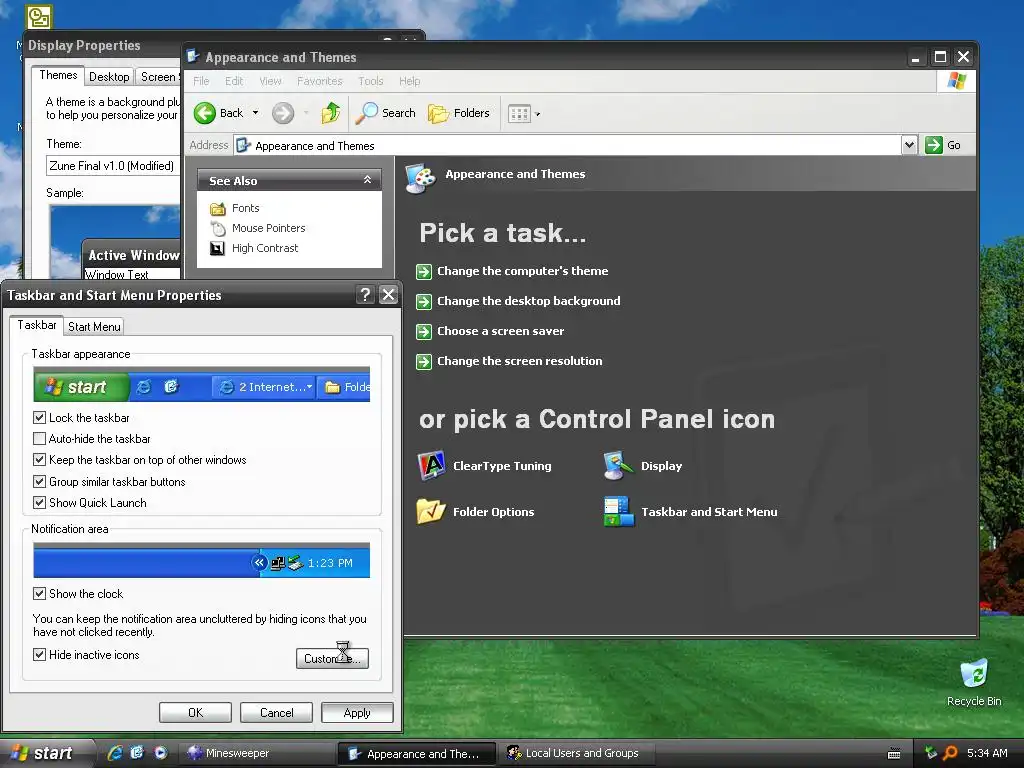Click the Customize button

(x=332, y=658)
